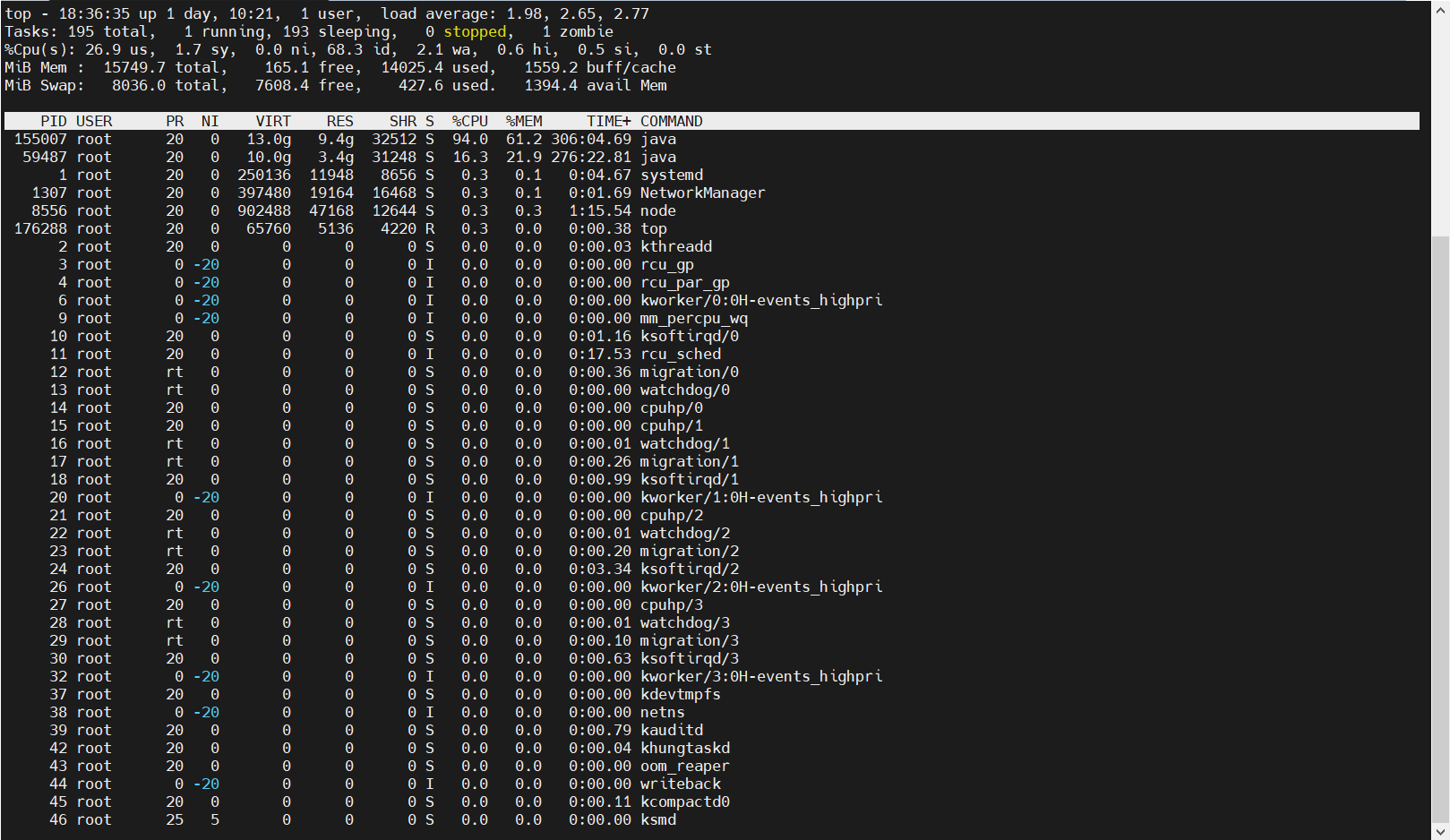Click the 94.0 CPU value for java
1450x840 pixels.
(470, 139)
